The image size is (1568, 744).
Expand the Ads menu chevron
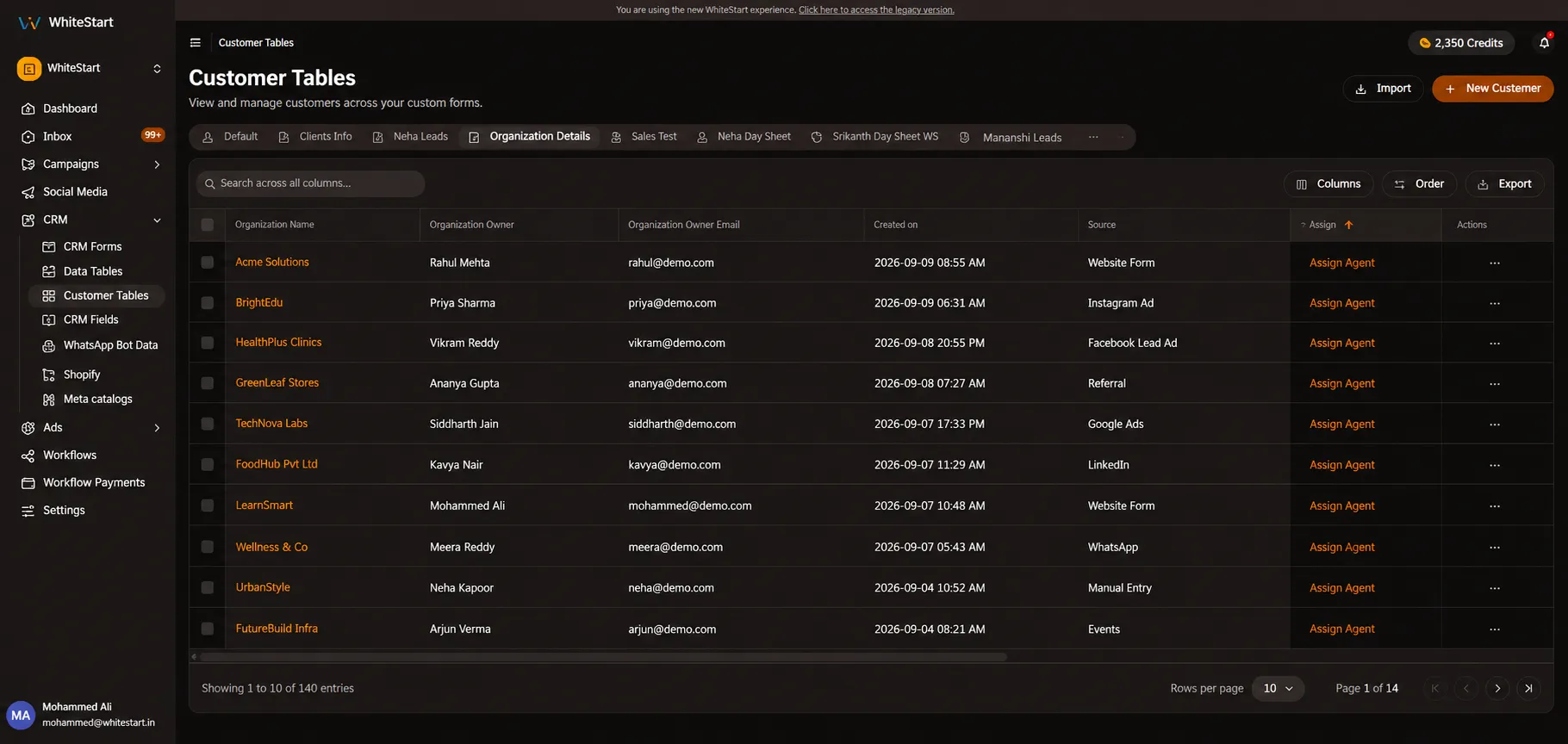[157, 428]
